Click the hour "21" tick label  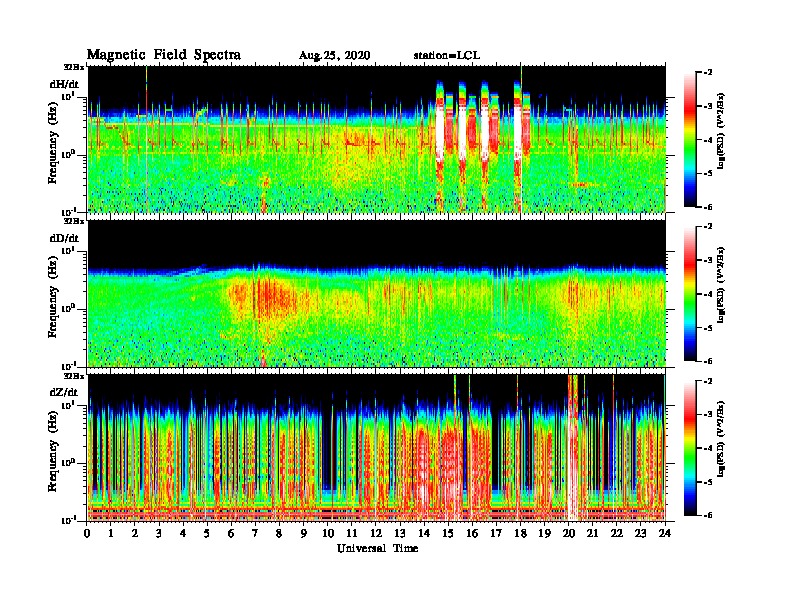592,533
